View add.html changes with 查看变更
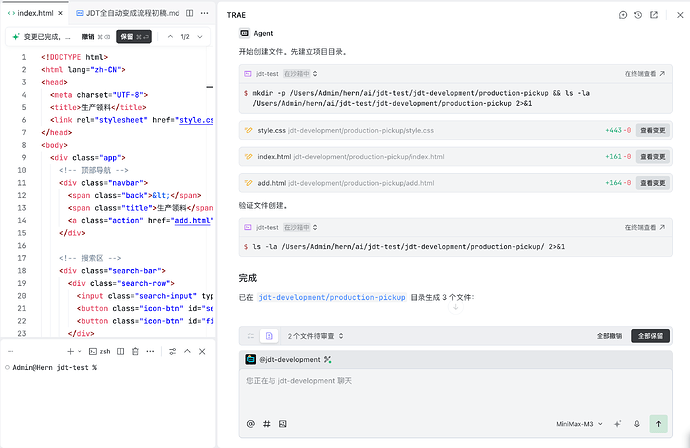690x448 pixels. tap(653, 183)
